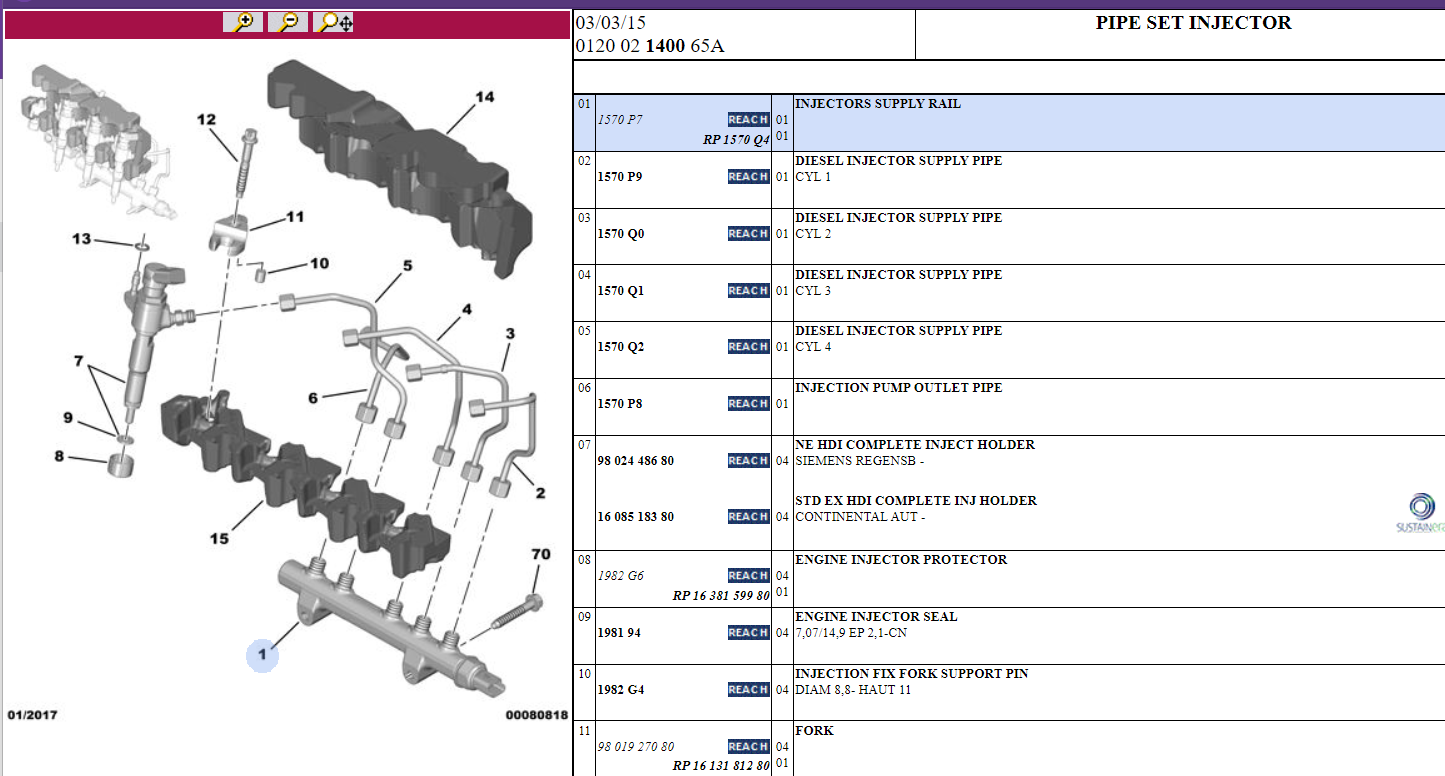Viewport: 1445px width, 776px height.
Task: Select callout 13 on the diagram
Action: pos(81,239)
